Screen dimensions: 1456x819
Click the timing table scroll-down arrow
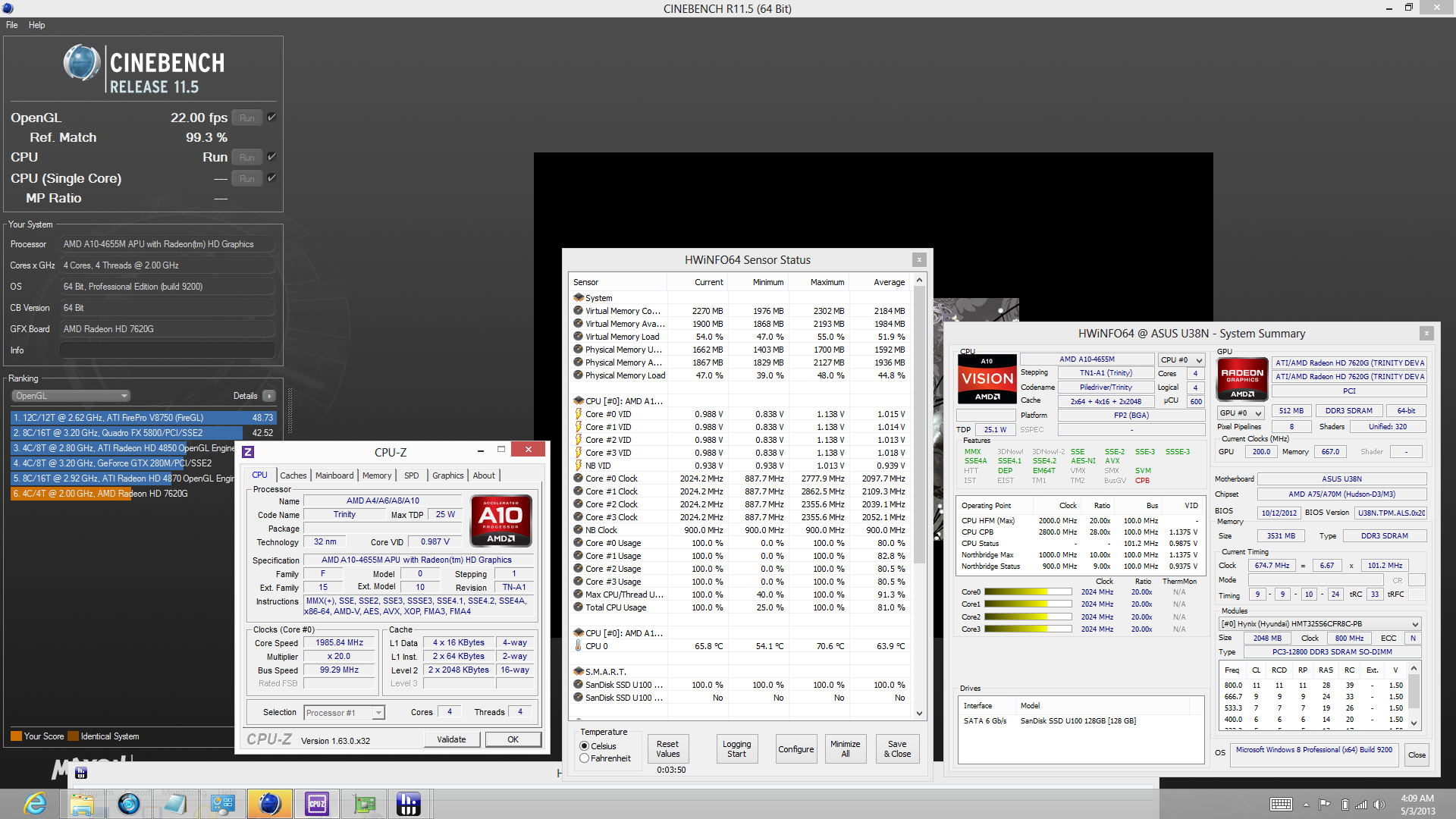click(1414, 723)
